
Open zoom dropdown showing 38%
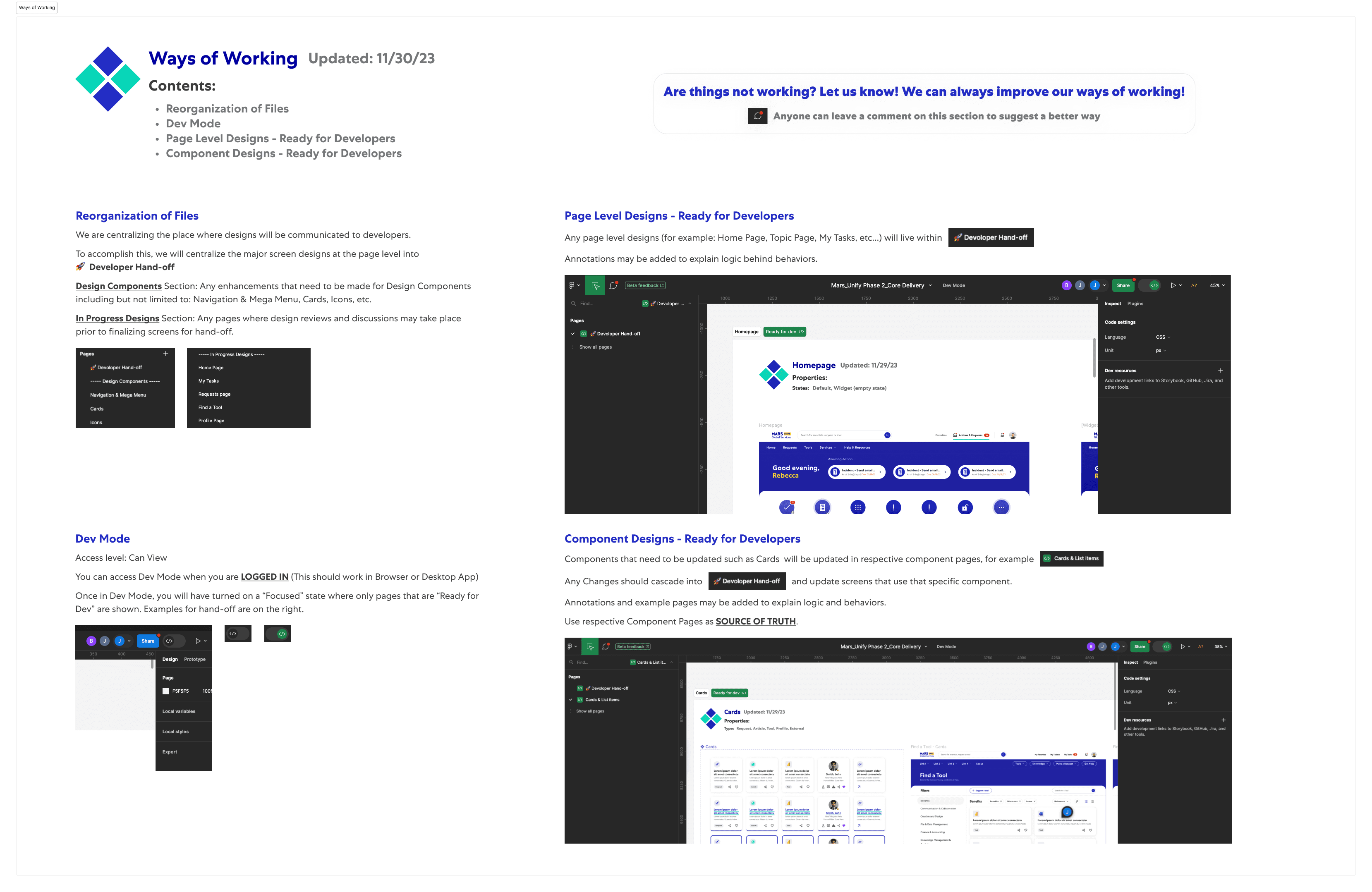1221,646
